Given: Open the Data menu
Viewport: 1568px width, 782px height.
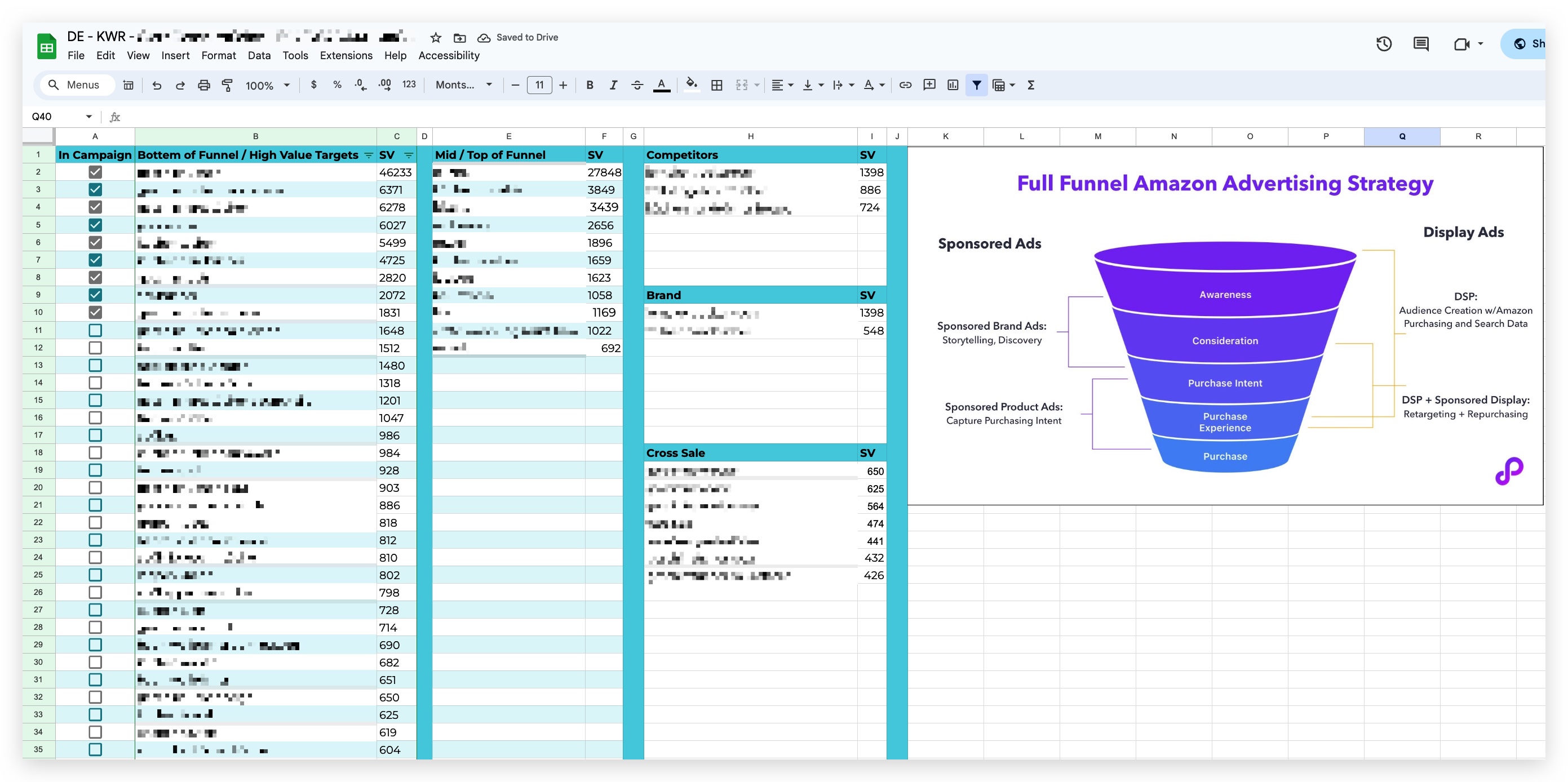Looking at the screenshot, I should [259, 55].
